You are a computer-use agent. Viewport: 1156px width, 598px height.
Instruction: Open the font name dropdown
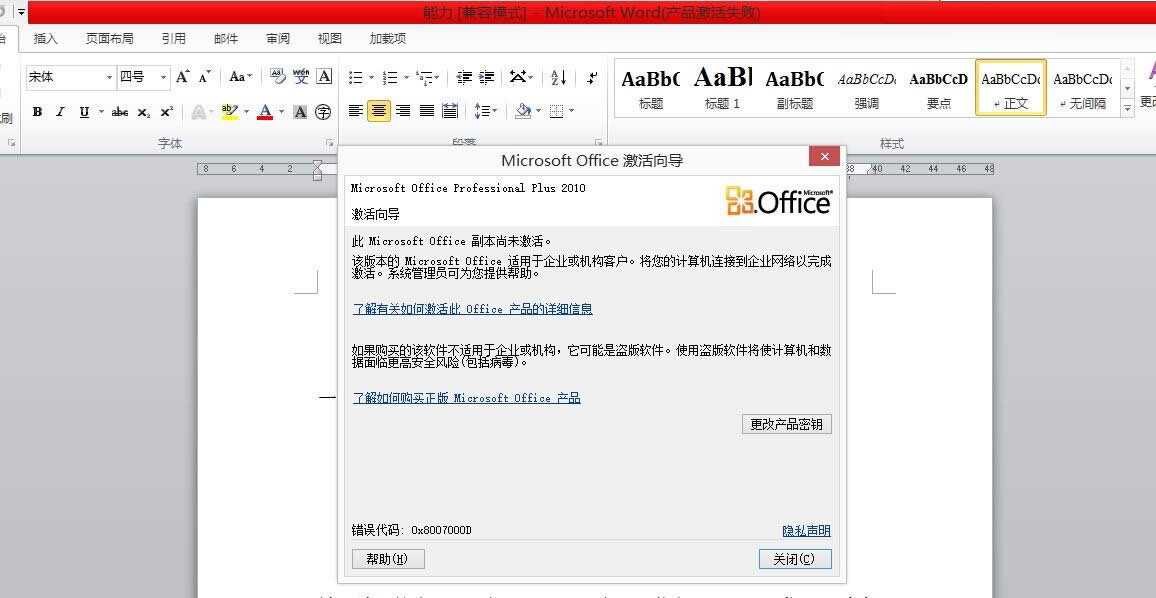click(112, 77)
